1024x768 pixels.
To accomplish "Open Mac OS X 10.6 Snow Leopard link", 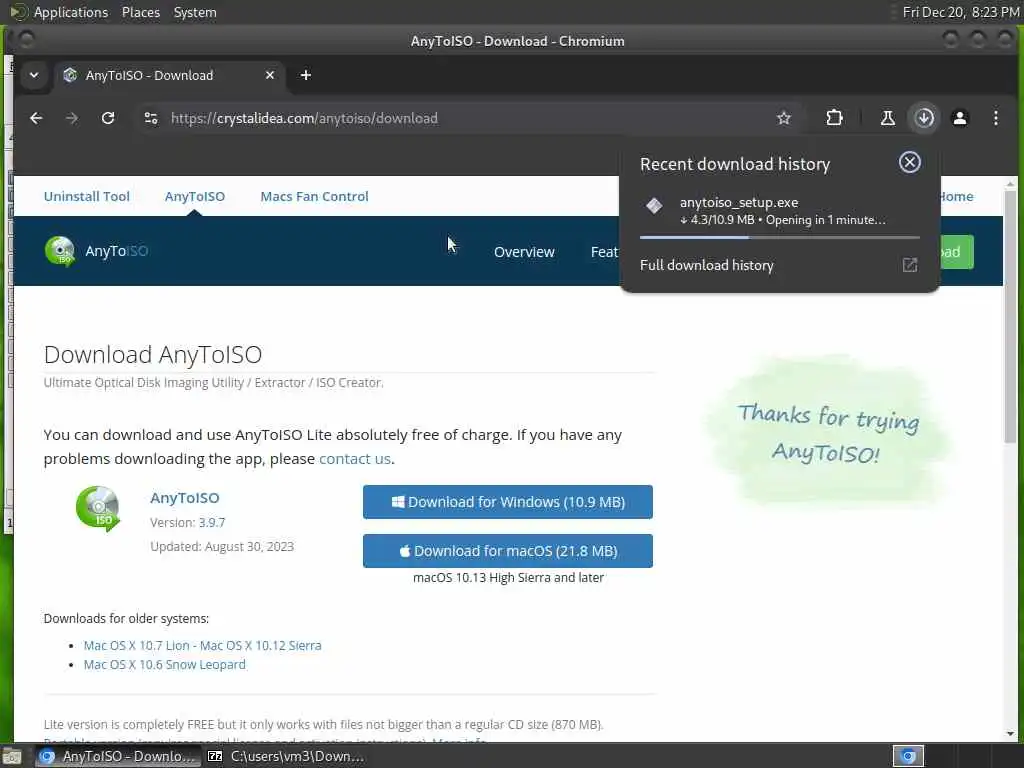I will click(x=165, y=665).
